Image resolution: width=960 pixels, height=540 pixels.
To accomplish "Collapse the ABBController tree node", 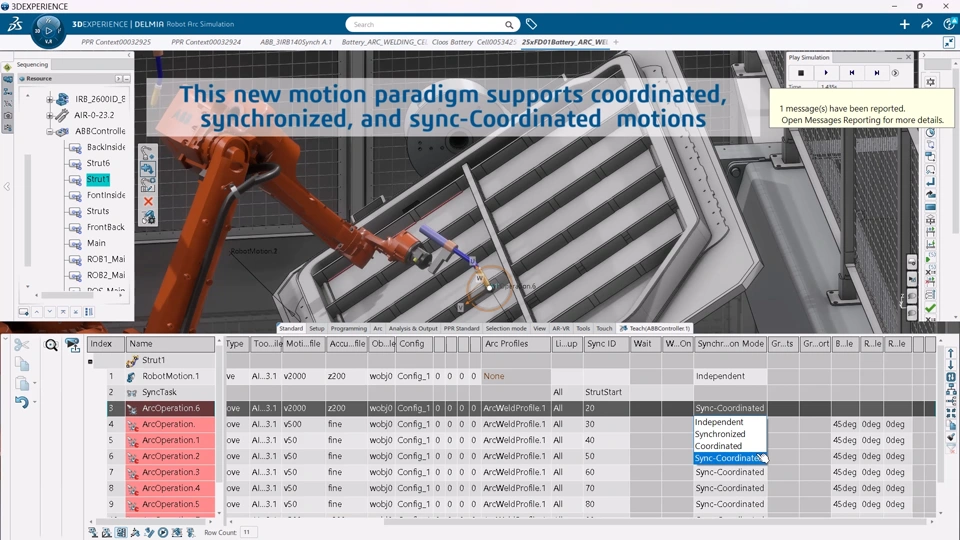I will click(x=50, y=131).
